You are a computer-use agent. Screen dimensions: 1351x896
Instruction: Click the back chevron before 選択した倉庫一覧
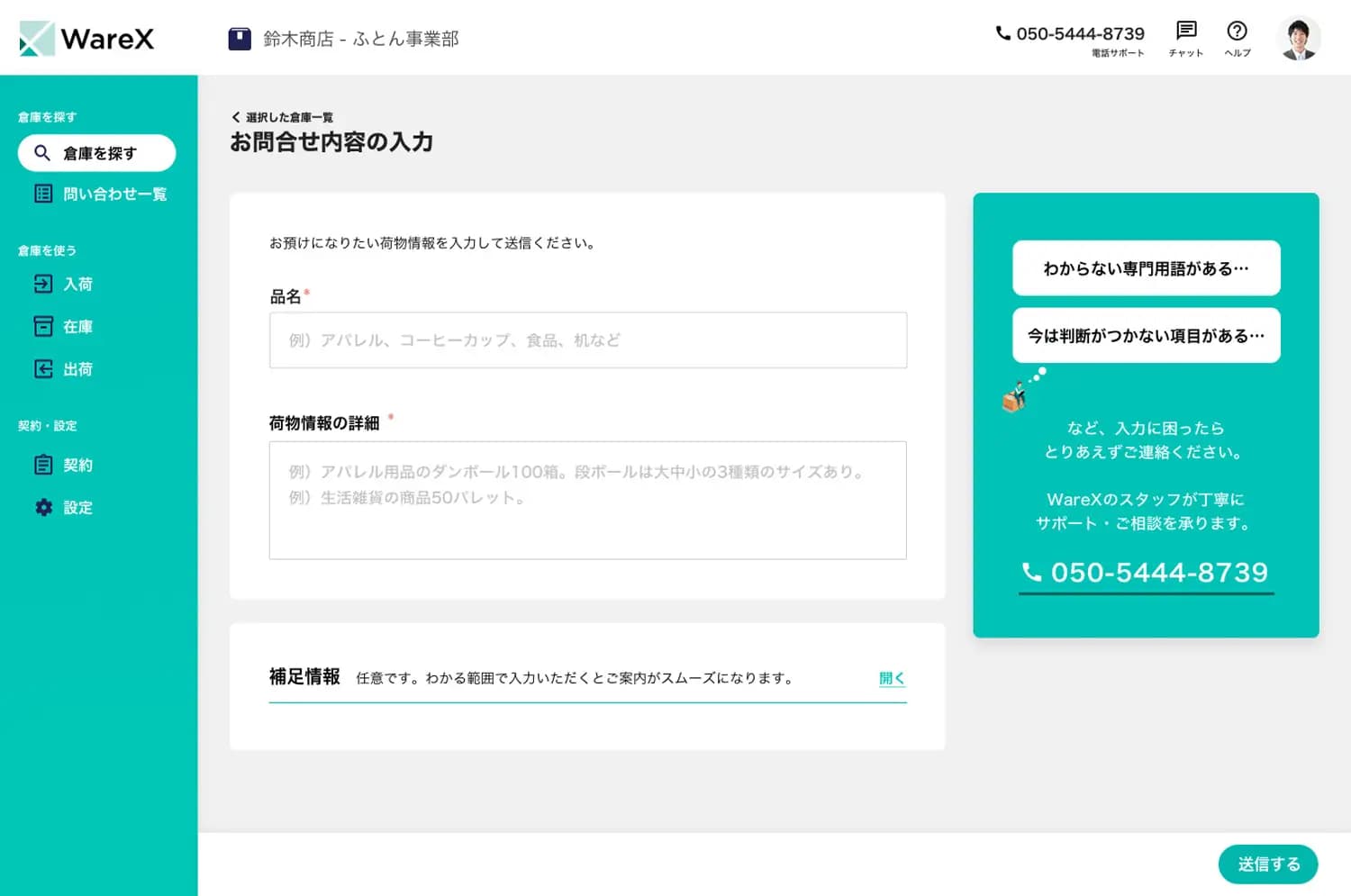236,117
